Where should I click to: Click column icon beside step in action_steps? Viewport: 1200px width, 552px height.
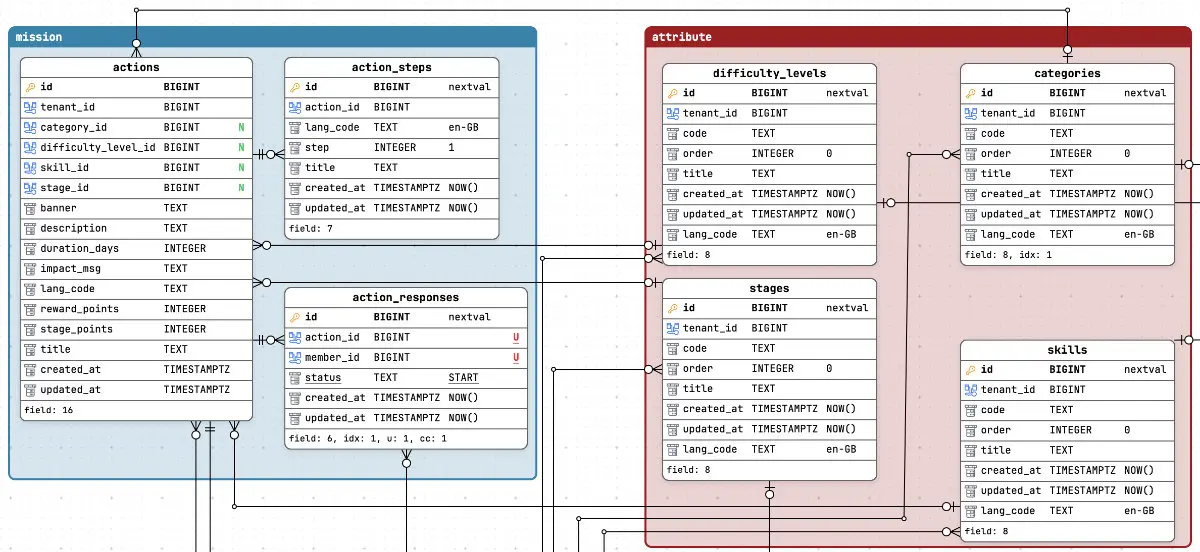pyautogui.click(x=294, y=147)
